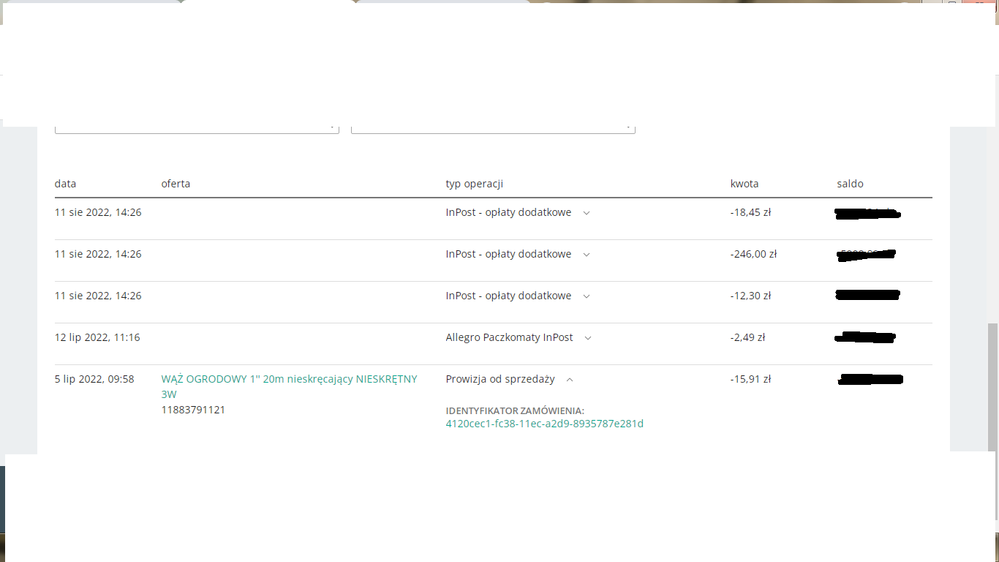Click the kwota column header
This screenshot has height=562, width=999.
click(x=744, y=184)
